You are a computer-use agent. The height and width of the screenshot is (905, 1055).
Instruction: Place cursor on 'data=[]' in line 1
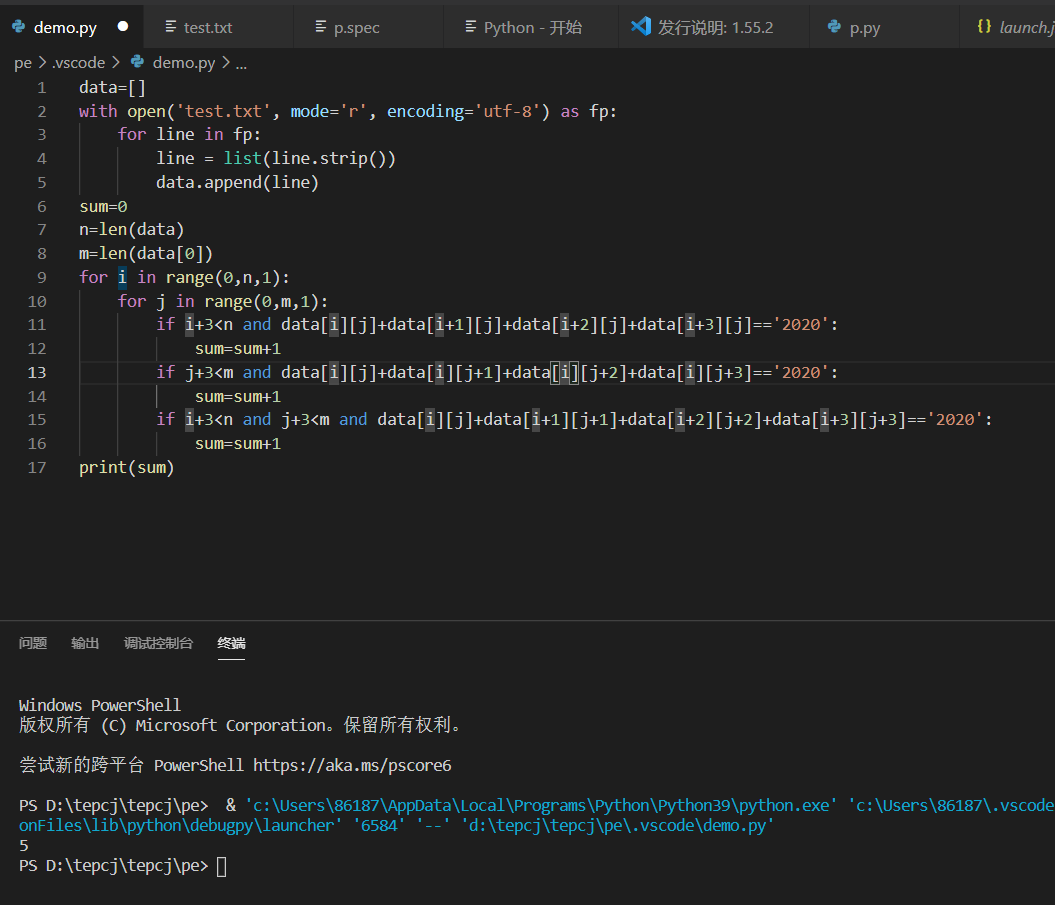point(112,87)
